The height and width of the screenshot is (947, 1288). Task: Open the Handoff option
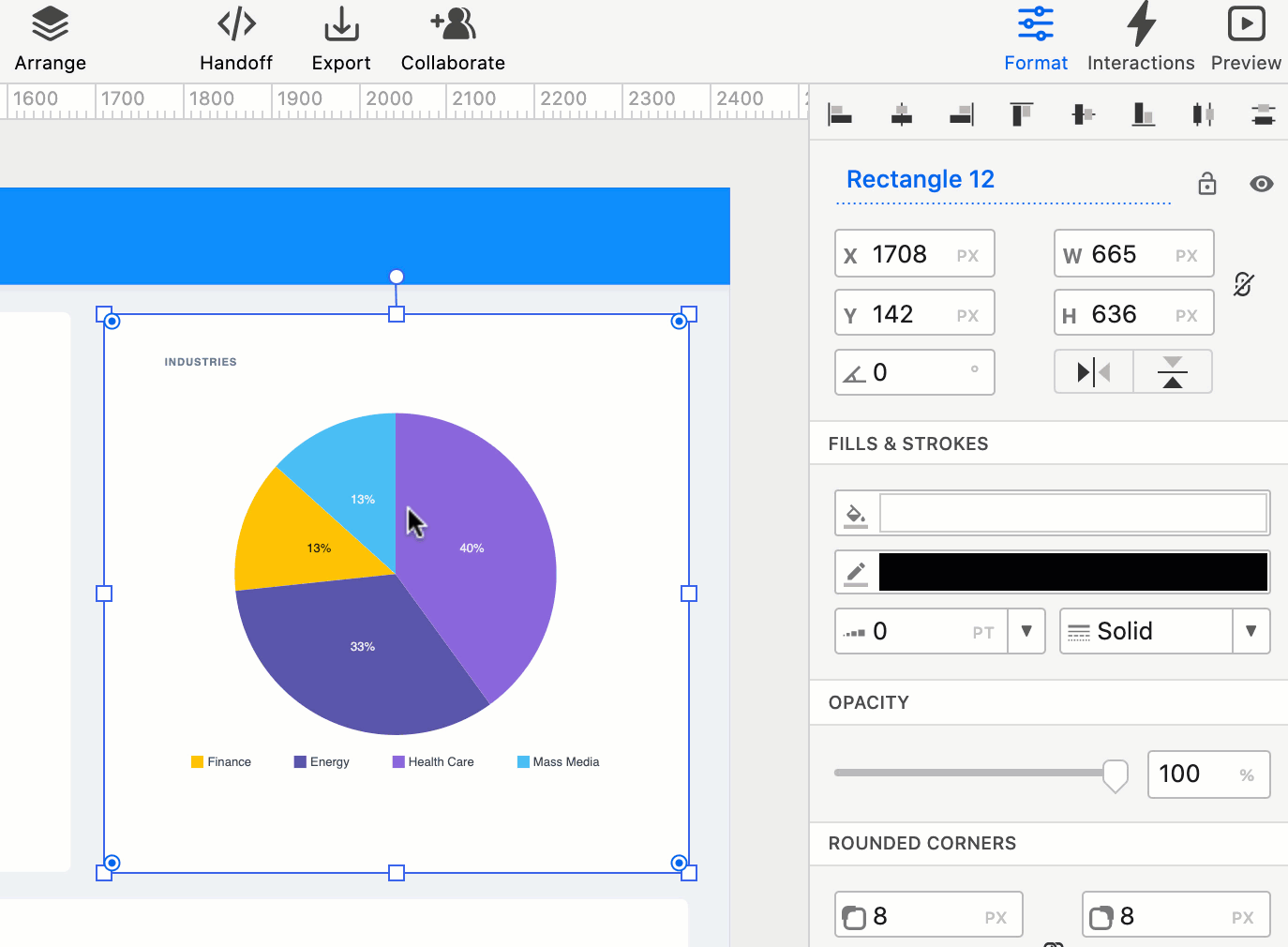pos(236,39)
